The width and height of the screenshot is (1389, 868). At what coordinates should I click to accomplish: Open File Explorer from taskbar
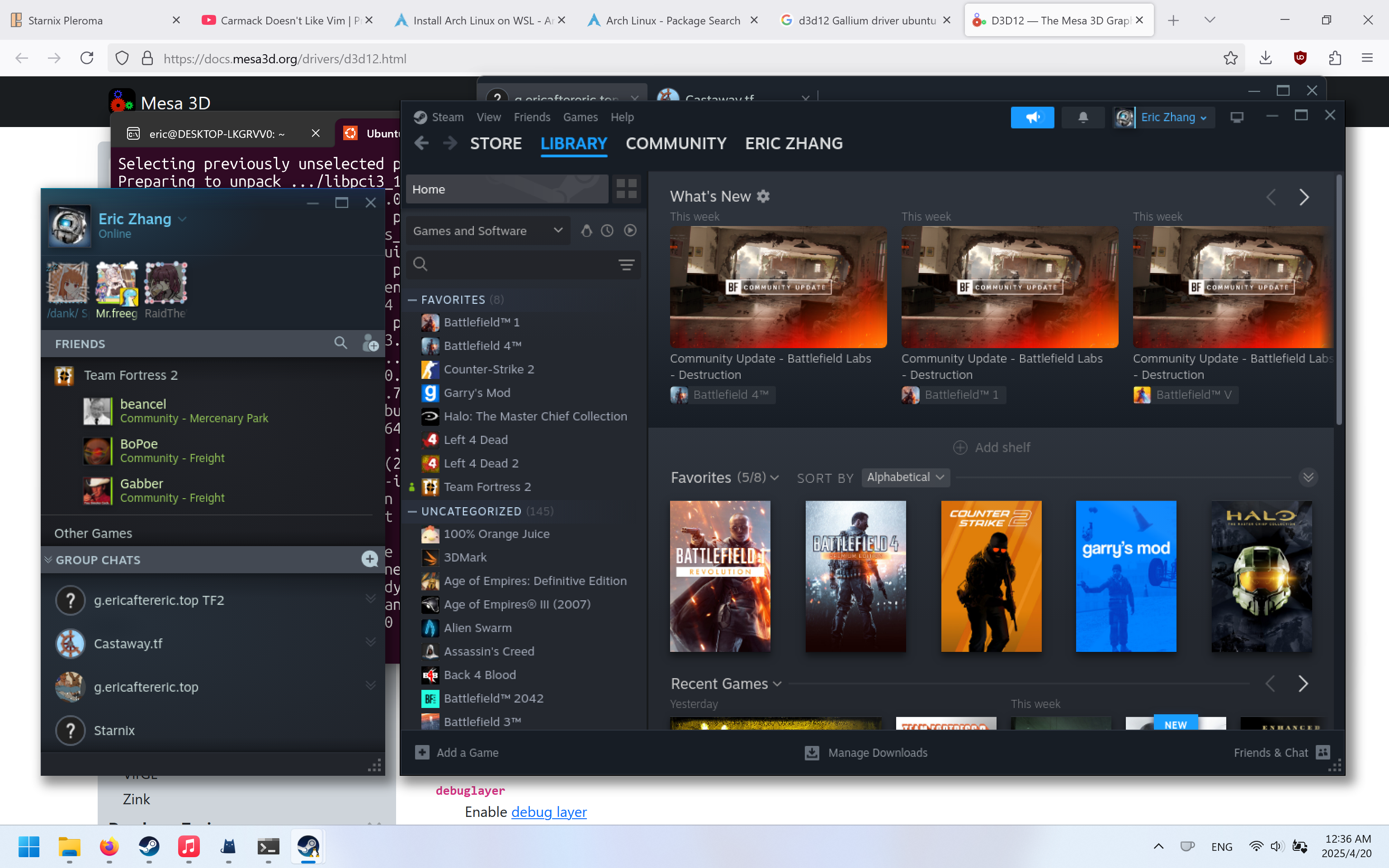pos(69,846)
